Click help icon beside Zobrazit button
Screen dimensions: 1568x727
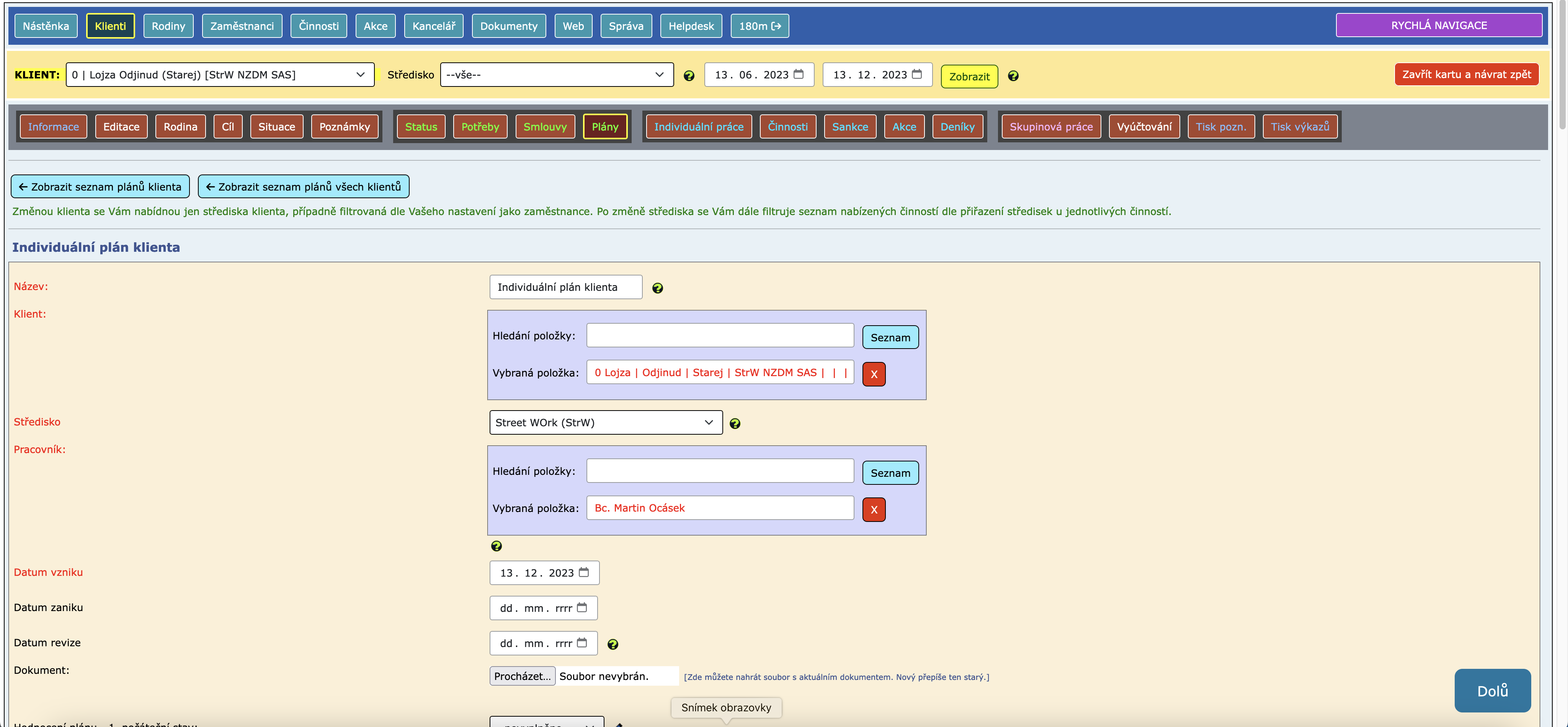pos(1013,76)
